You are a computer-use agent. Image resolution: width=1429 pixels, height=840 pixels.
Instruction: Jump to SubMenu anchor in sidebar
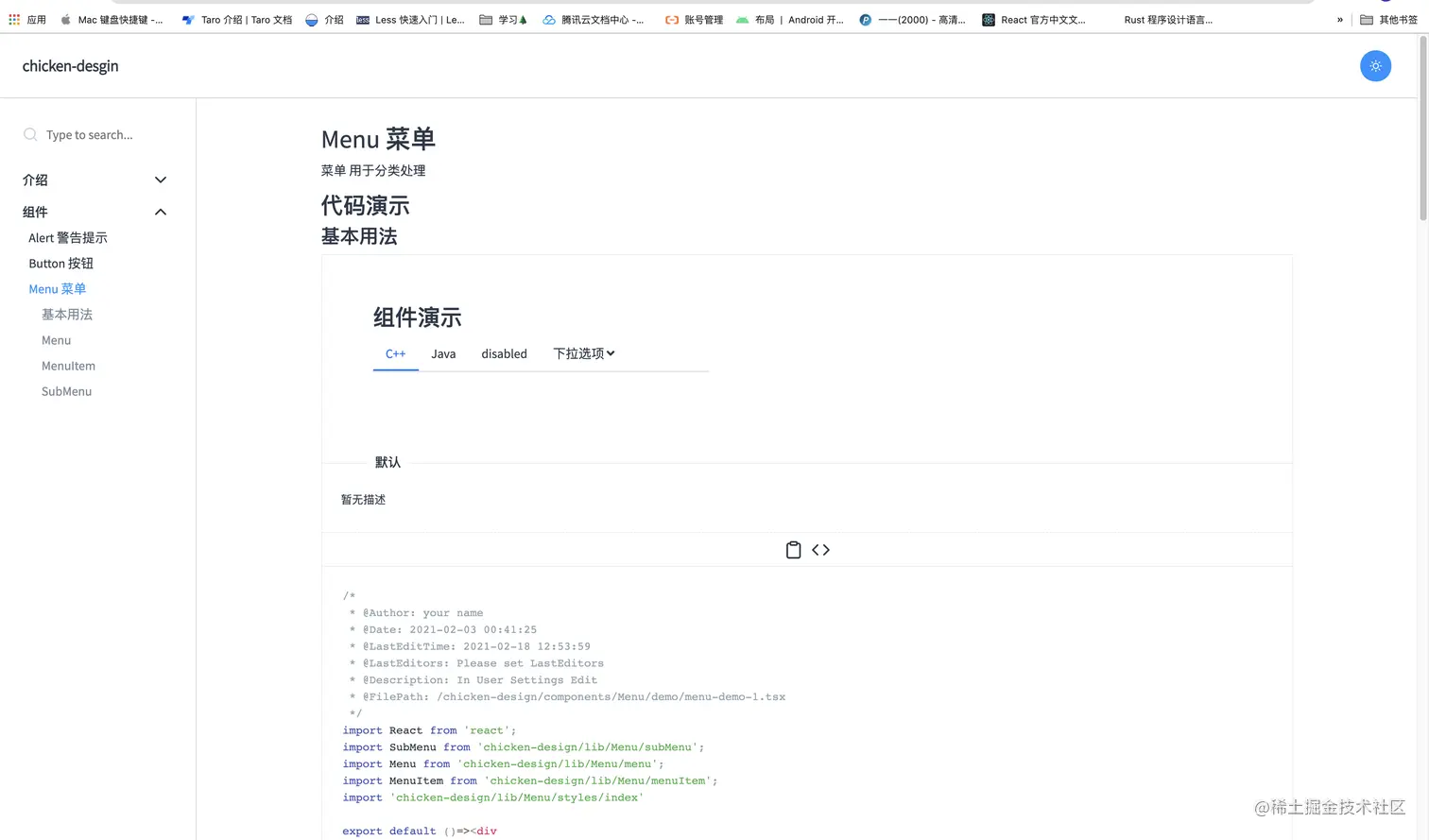pos(66,391)
